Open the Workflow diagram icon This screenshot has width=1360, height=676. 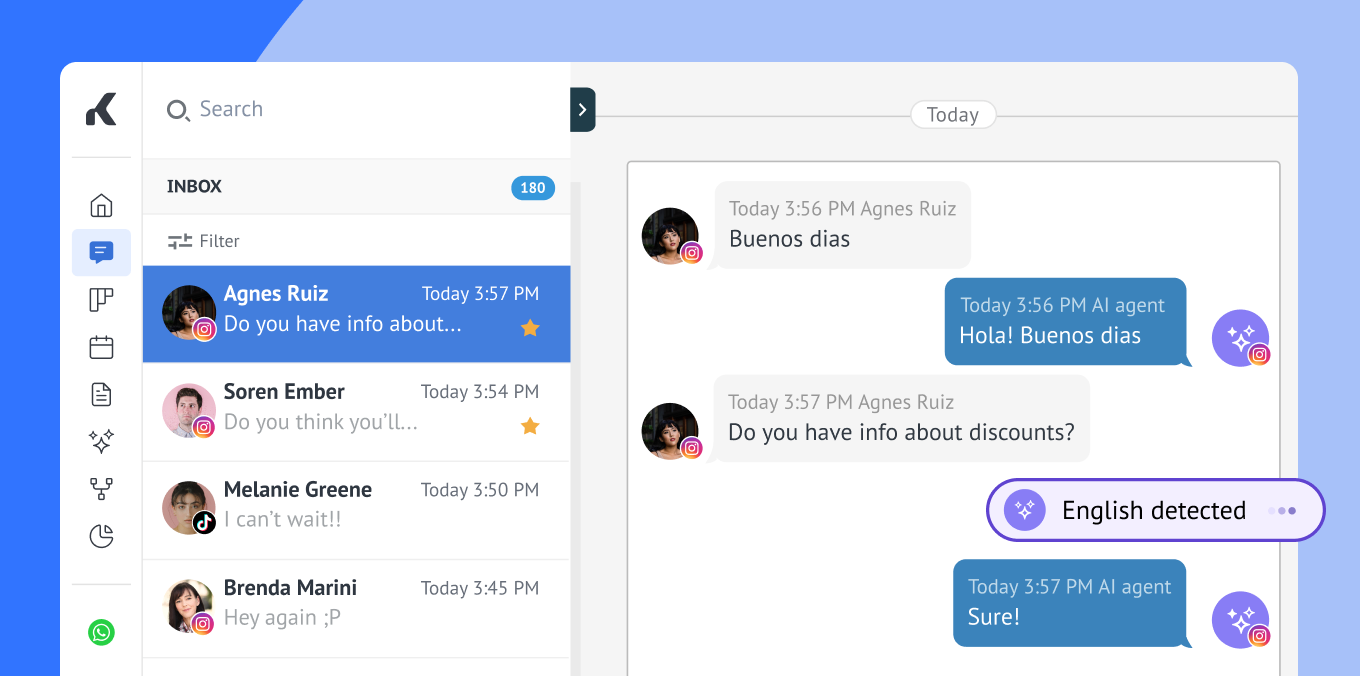coord(101,489)
